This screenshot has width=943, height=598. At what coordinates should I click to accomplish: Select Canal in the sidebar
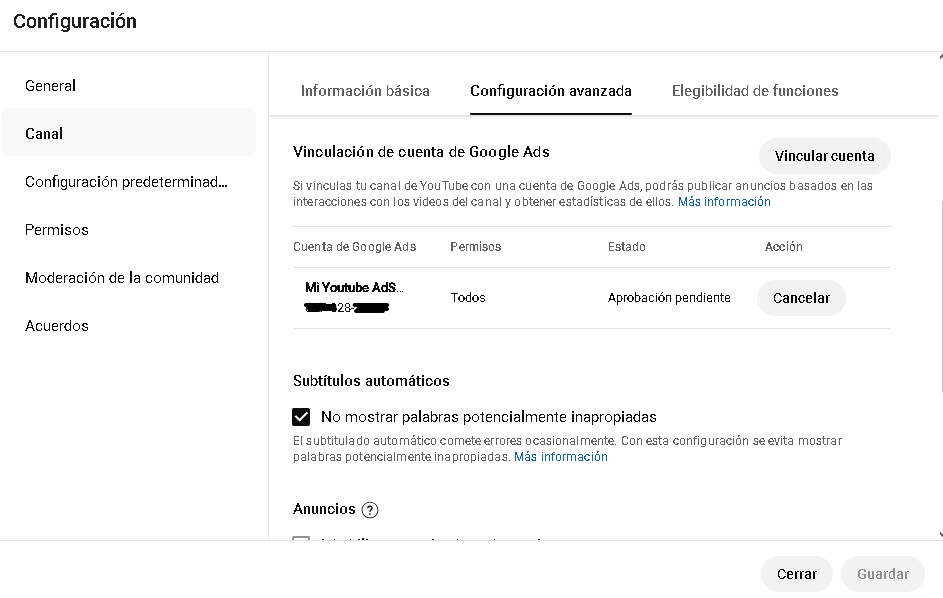pyautogui.click(x=44, y=134)
